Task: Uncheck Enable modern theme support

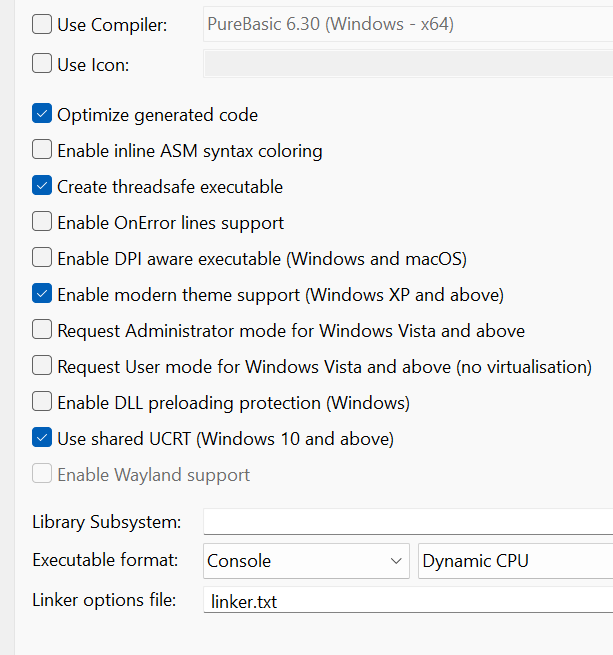Action: point(42,295)
